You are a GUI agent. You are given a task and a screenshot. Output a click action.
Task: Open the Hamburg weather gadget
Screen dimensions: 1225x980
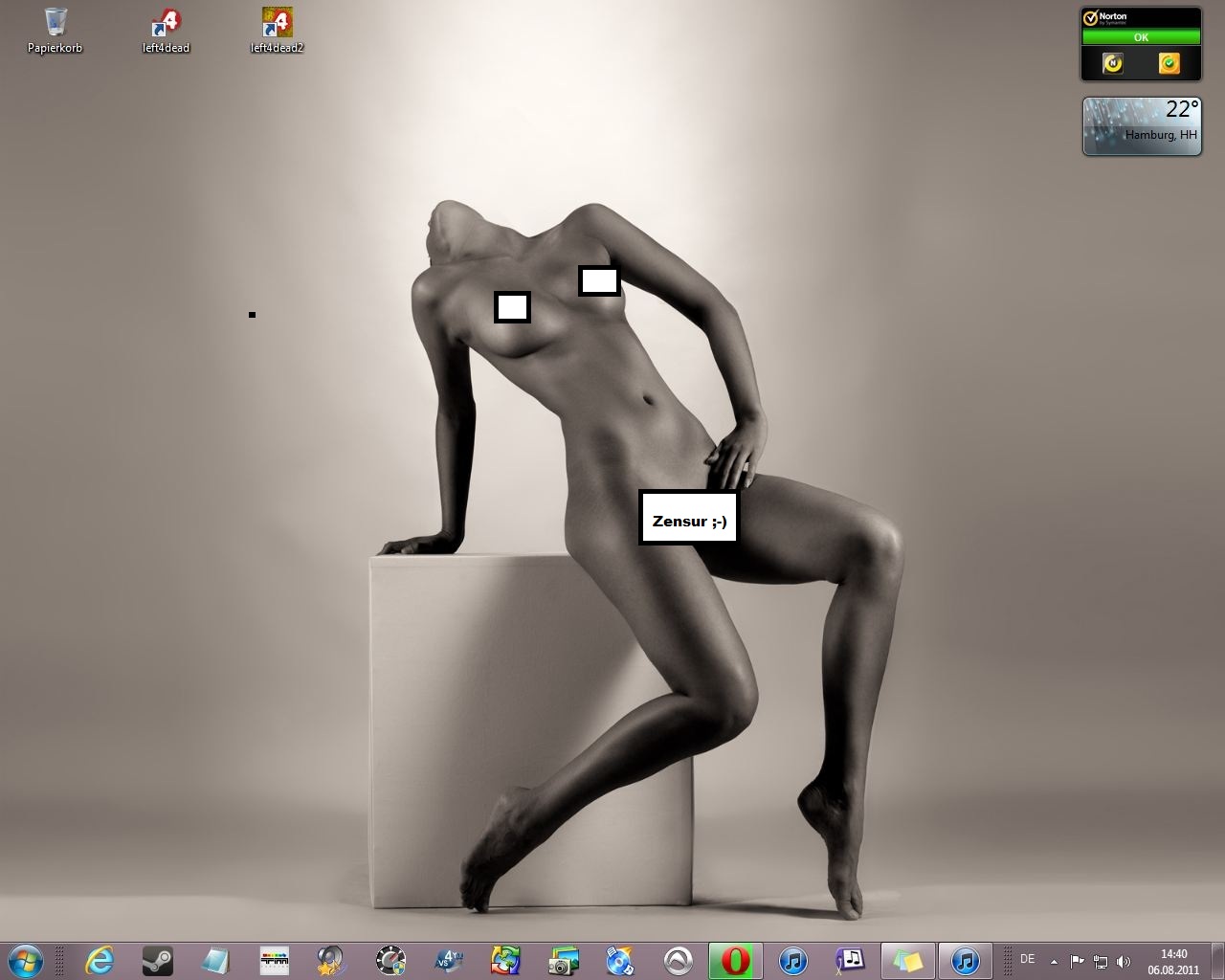(1141, 125)
